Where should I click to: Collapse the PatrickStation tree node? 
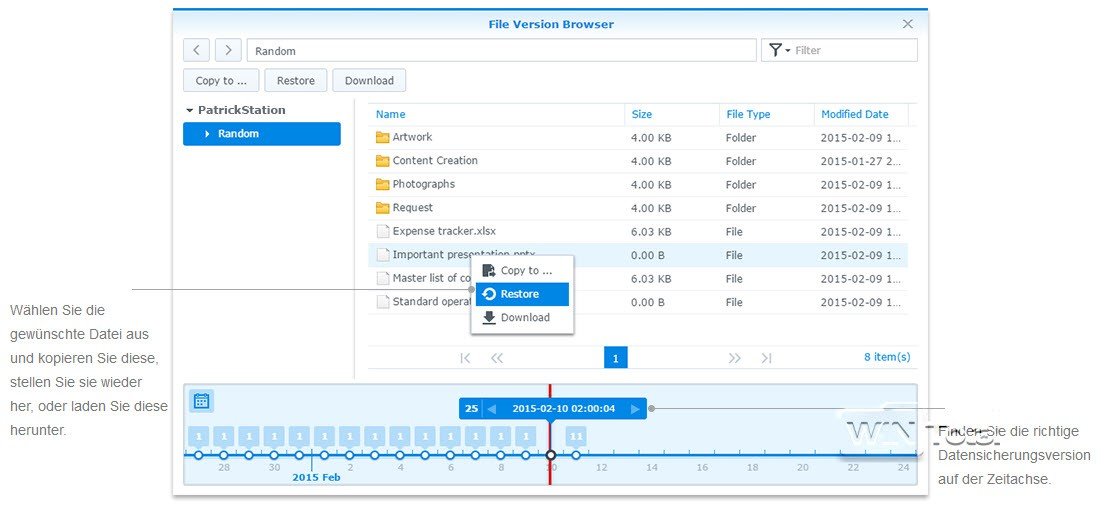tap(190, 111)
